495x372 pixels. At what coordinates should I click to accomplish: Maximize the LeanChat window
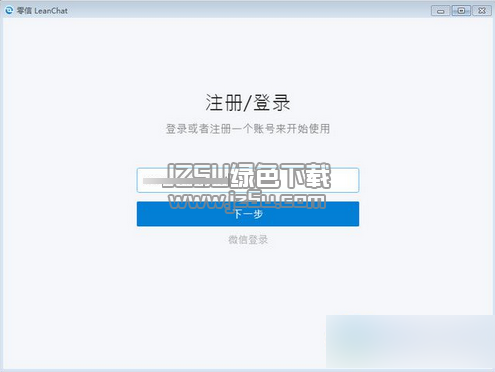[x=461, y=11]
